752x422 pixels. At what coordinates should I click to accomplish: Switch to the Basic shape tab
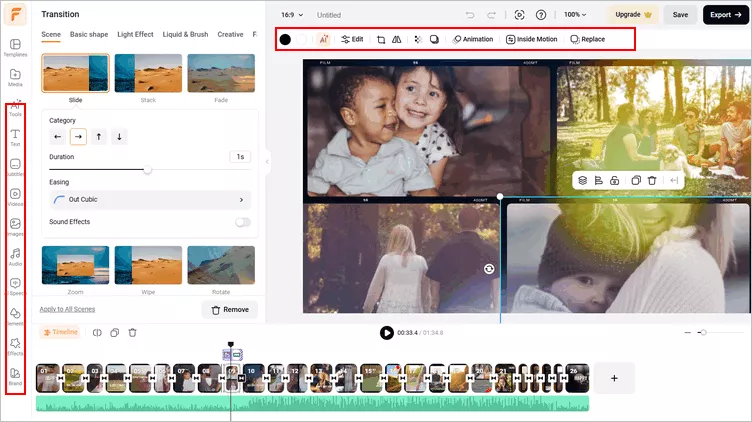coord(89,35)
